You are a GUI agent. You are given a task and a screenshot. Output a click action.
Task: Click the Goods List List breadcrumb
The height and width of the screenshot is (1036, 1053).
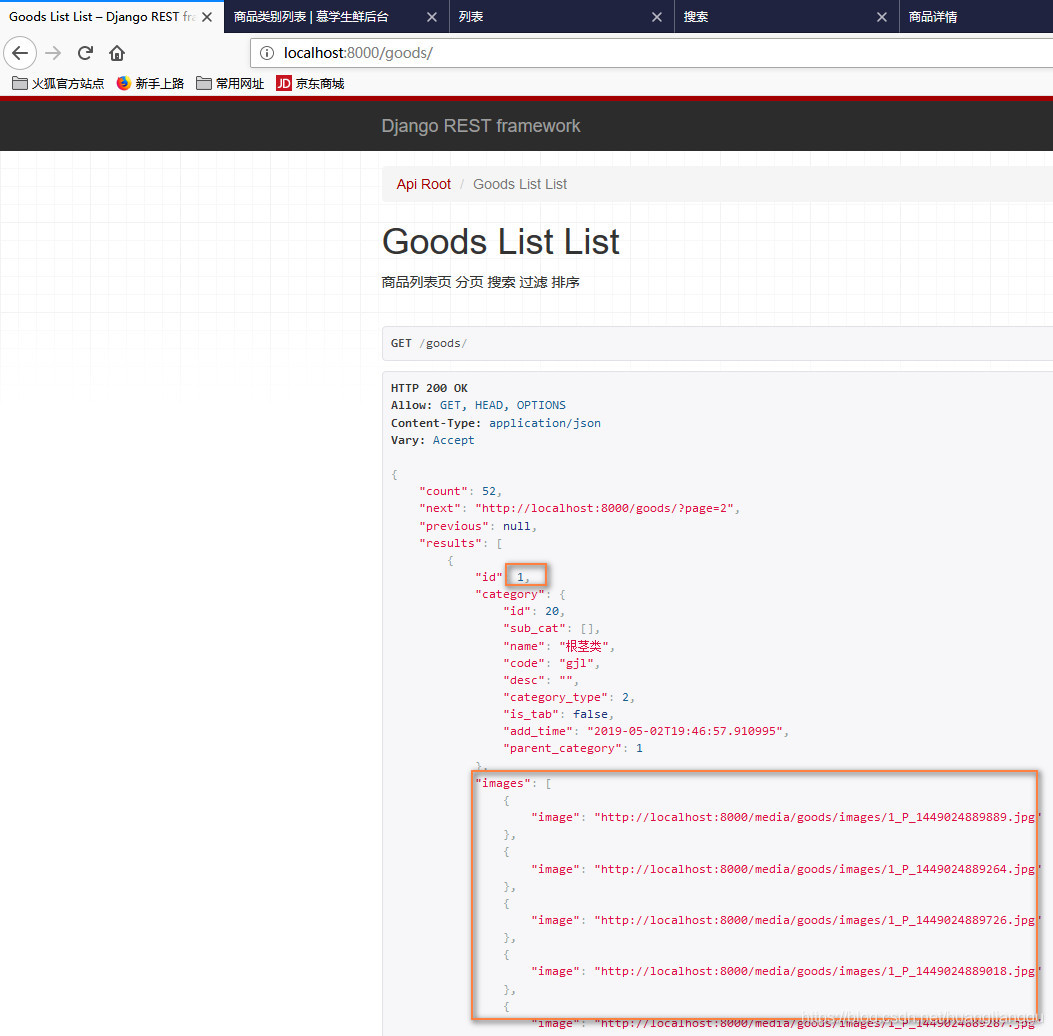pyautogui.click(x=520, y=184)
